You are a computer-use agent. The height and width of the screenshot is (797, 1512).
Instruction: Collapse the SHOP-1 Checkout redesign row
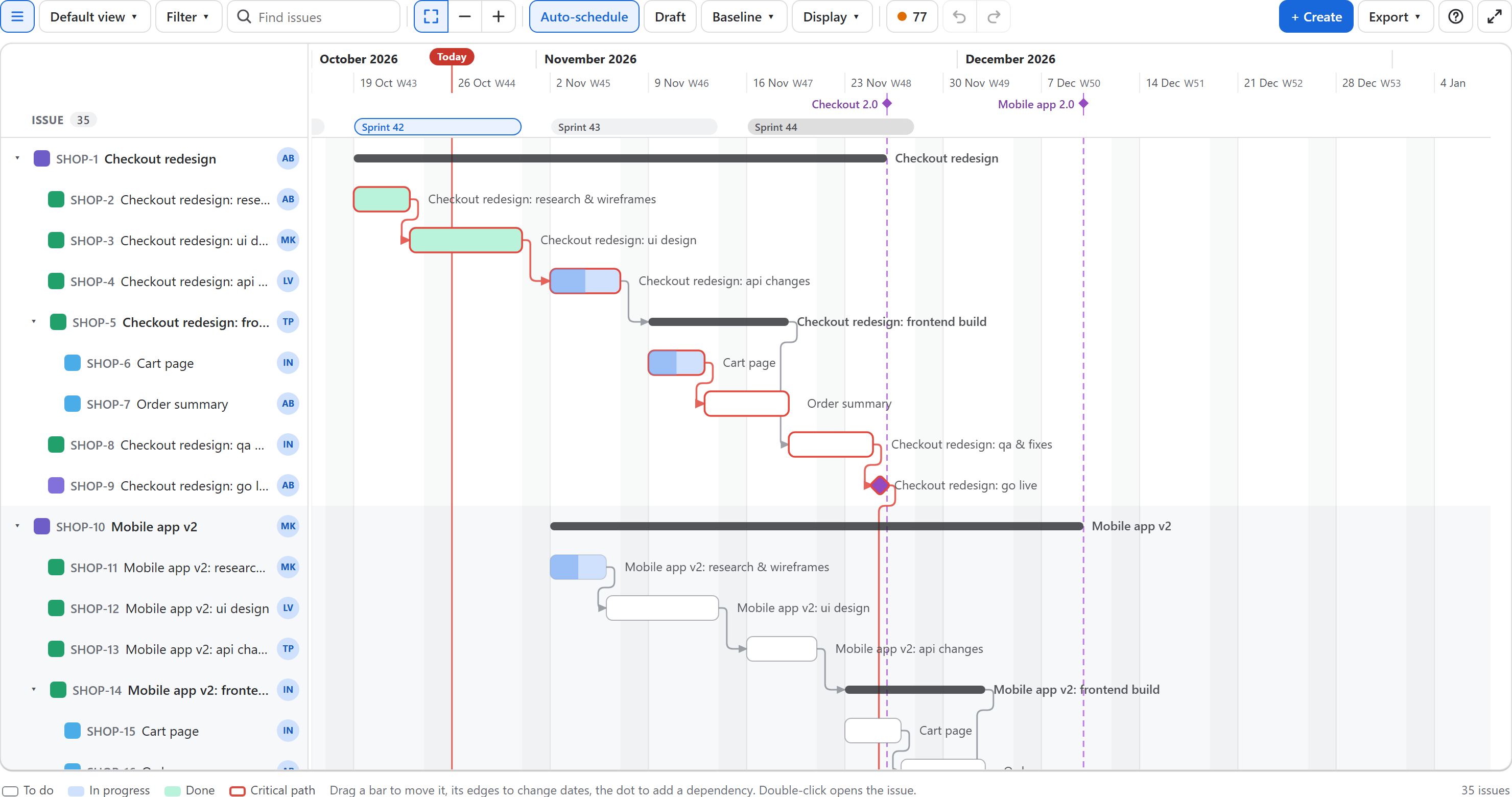[x=17, y=158]
